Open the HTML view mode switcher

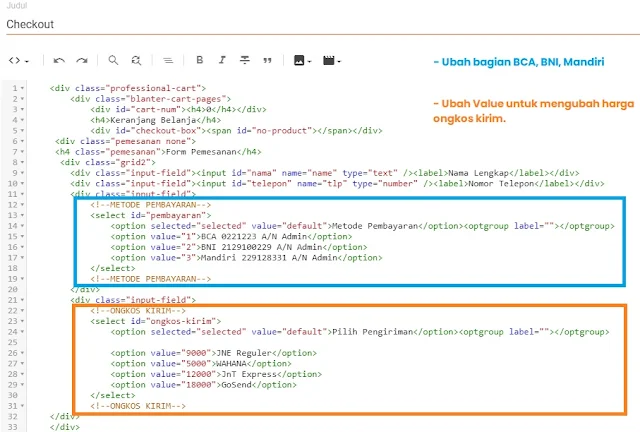click(x=18, y=60)
